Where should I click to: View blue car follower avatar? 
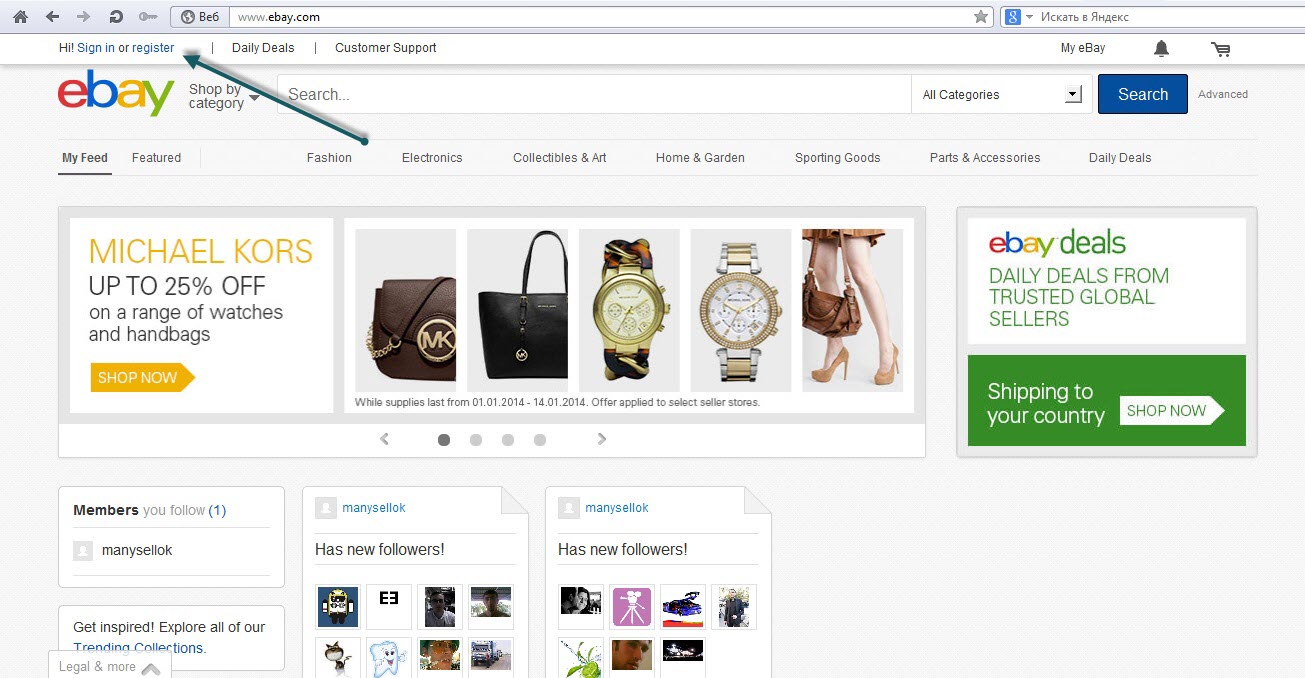point(683,607)
